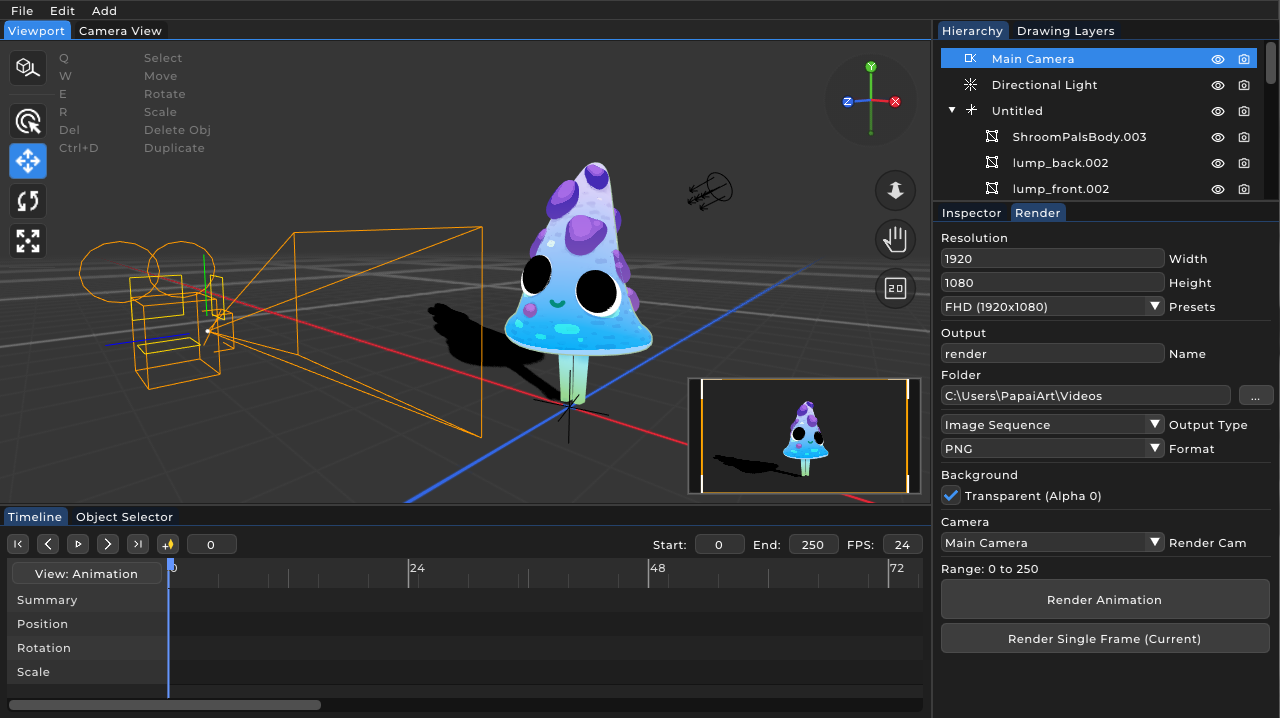1280x718 pixels.
Task: Select the viewport cube/select mode icon
Action: [x=27, y=68]
